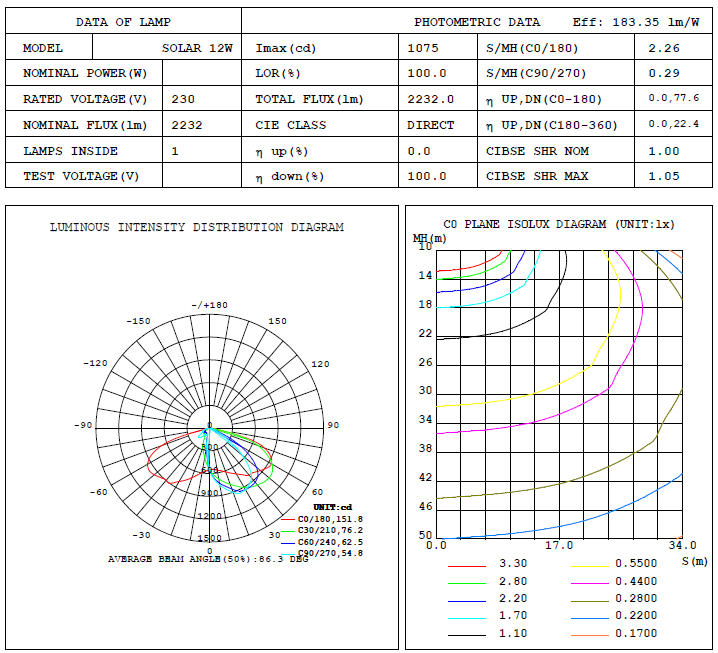Click the PHOTOMETRIC DATA header

click(477, 22)
